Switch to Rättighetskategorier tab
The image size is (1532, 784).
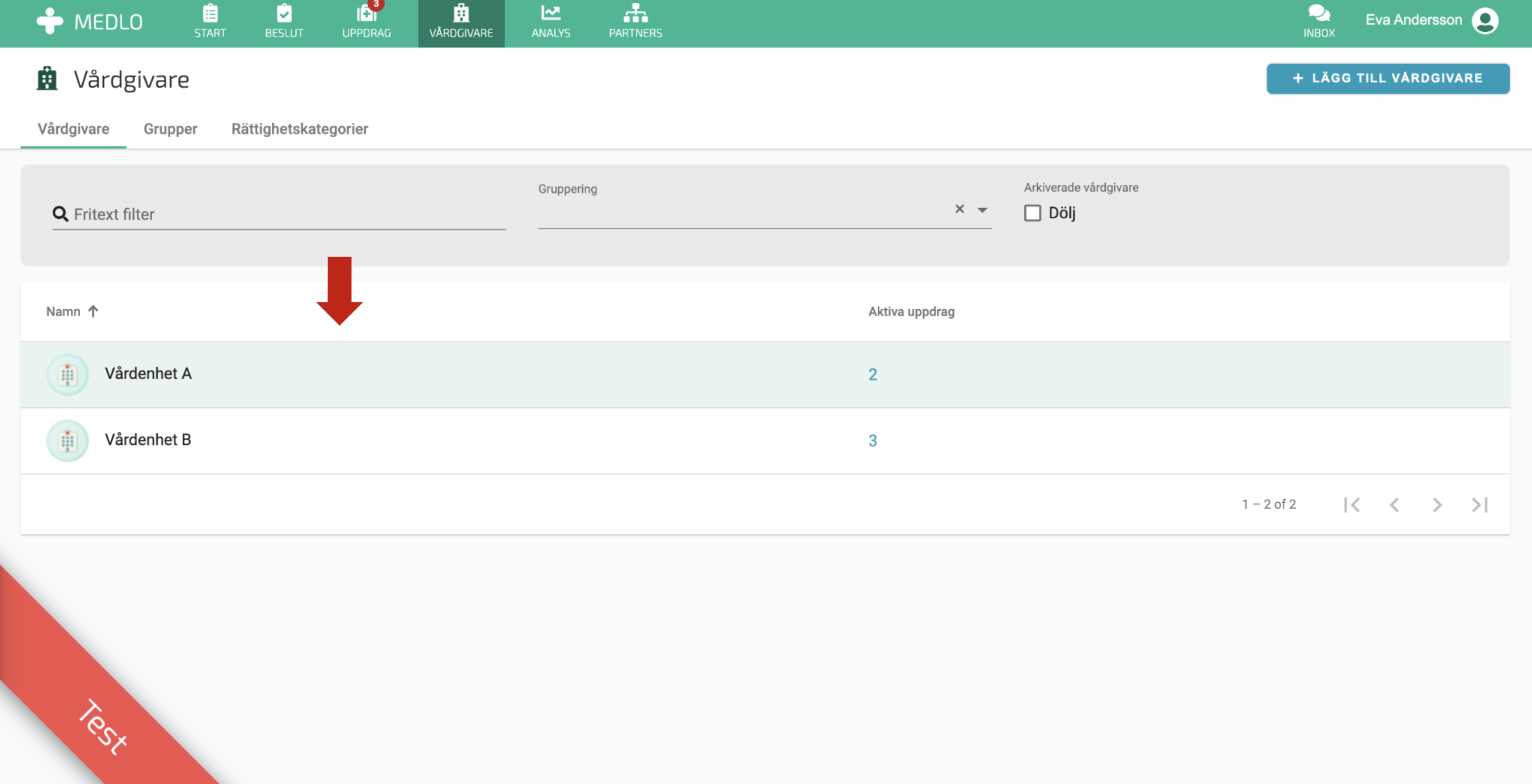(x=300, y=129)
